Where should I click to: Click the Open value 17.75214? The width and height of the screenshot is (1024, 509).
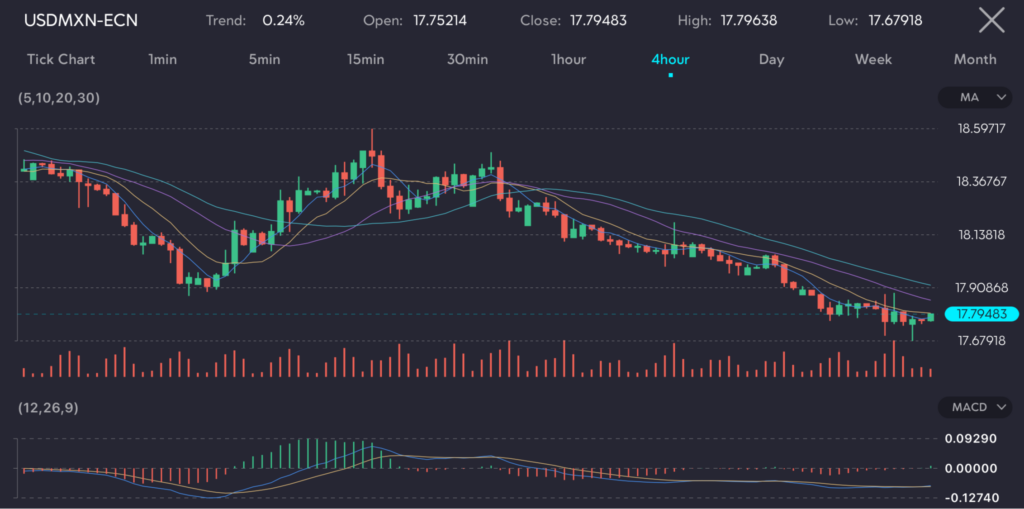[x=440, y=20]
